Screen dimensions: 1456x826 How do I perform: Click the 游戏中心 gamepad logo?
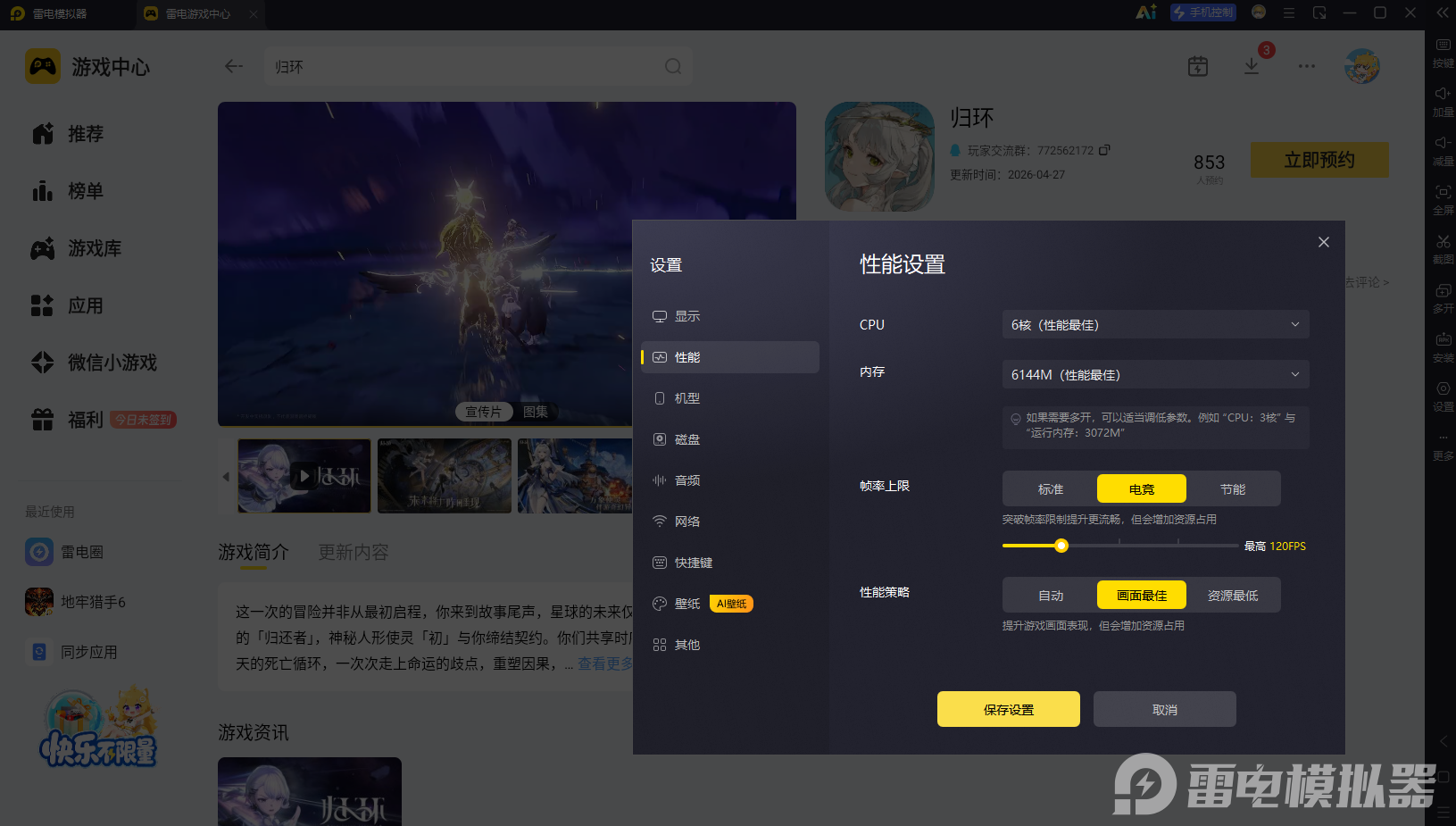tap(43, 66)
